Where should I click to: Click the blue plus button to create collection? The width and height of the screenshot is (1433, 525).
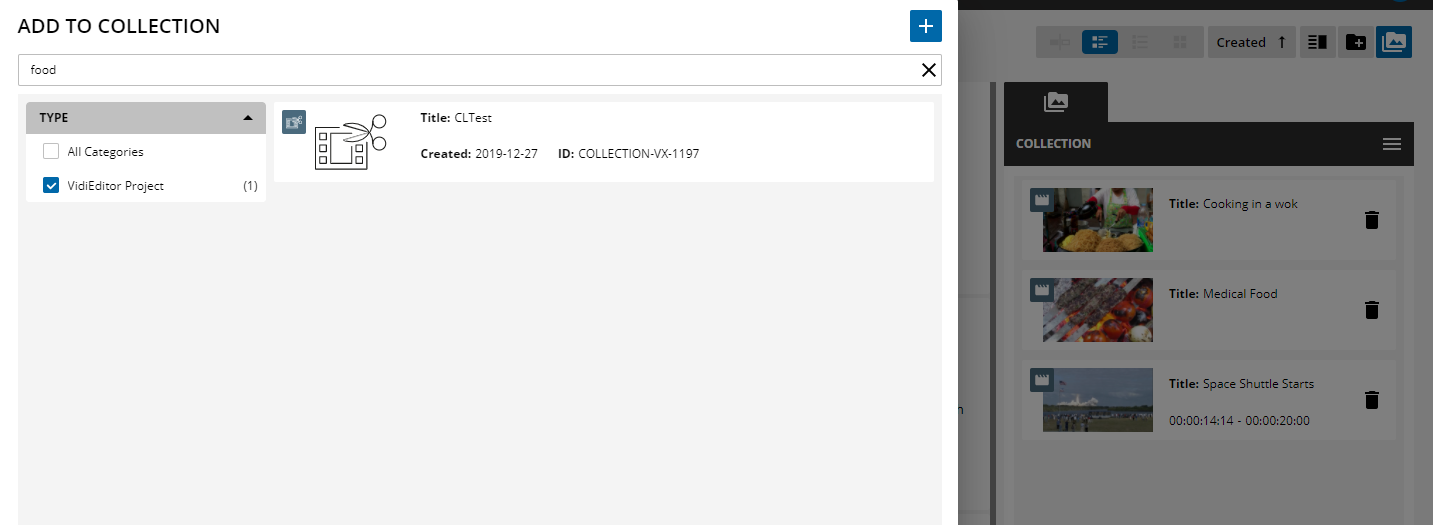[x=925, y=26]
